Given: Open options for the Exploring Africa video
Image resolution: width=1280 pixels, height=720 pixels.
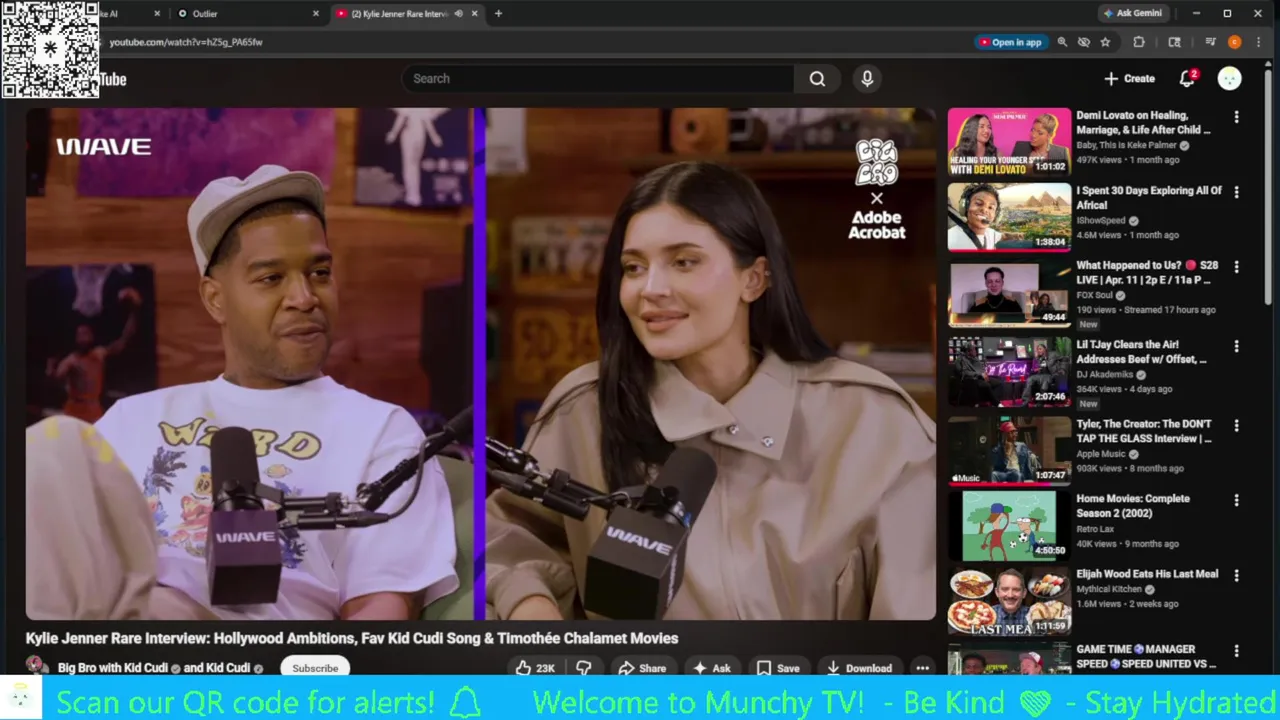Looking at the screenshot, I should 1236,192.
